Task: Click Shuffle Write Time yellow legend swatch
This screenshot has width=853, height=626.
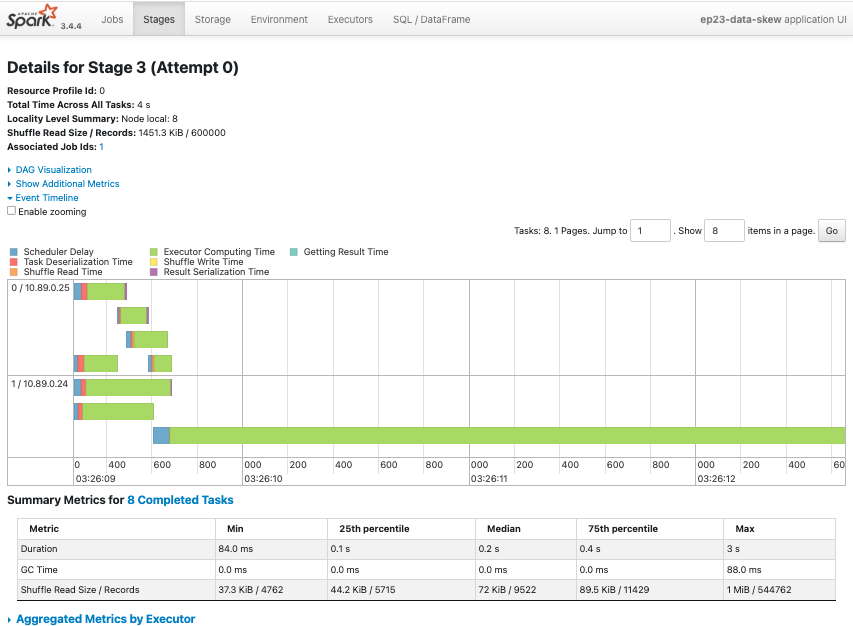Action: [x=154, y=262]
